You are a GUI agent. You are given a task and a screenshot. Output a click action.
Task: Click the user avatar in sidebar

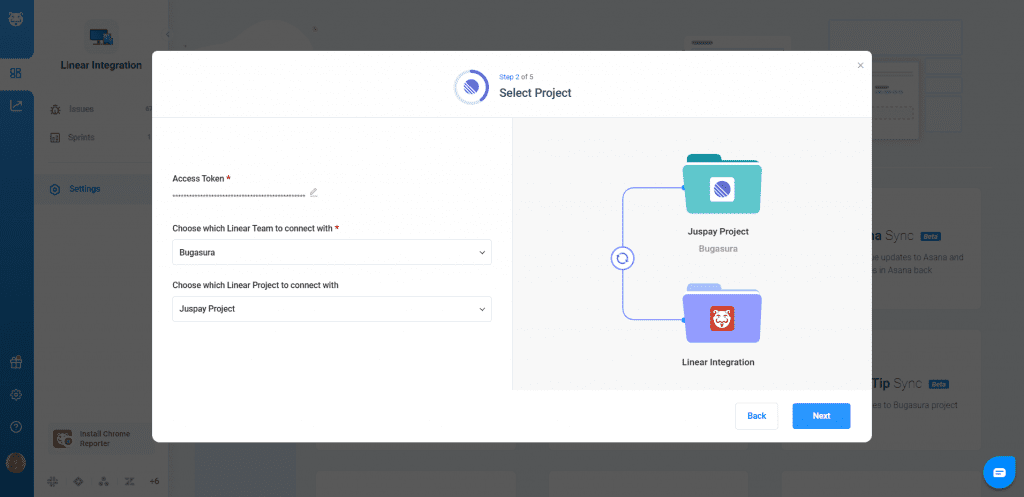click(x=16, y=462)
